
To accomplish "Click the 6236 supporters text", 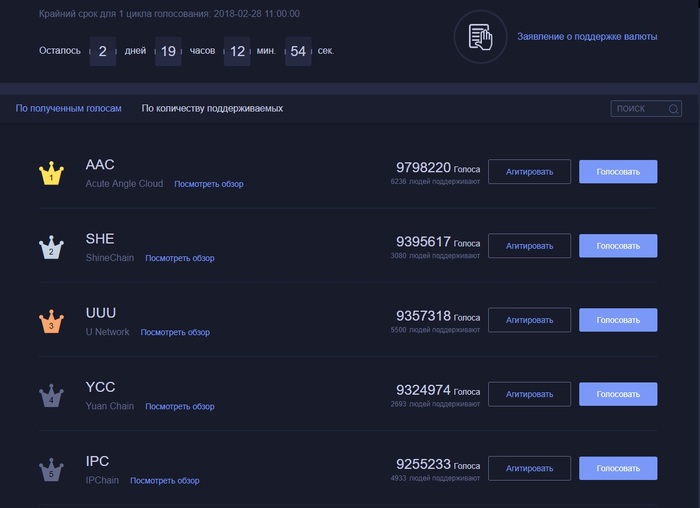I will (x=435, y=181).
